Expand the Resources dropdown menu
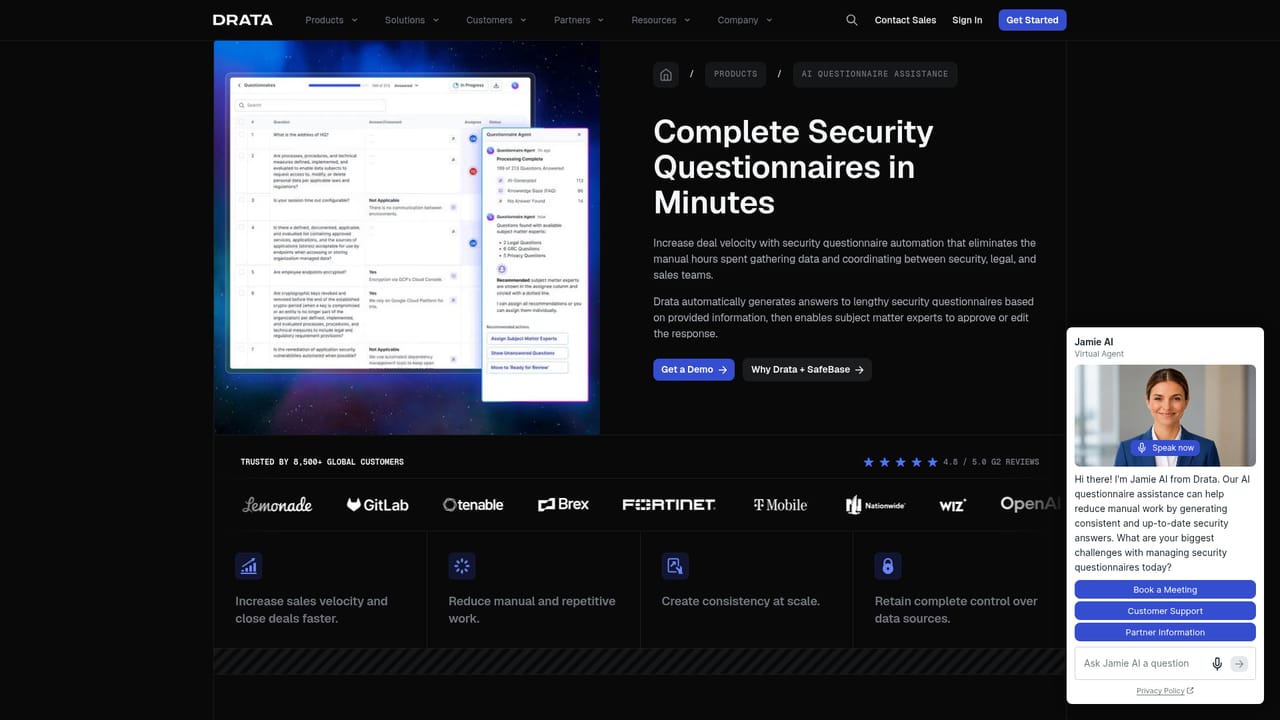This screenshot has width=1280, height=720. 660,20
